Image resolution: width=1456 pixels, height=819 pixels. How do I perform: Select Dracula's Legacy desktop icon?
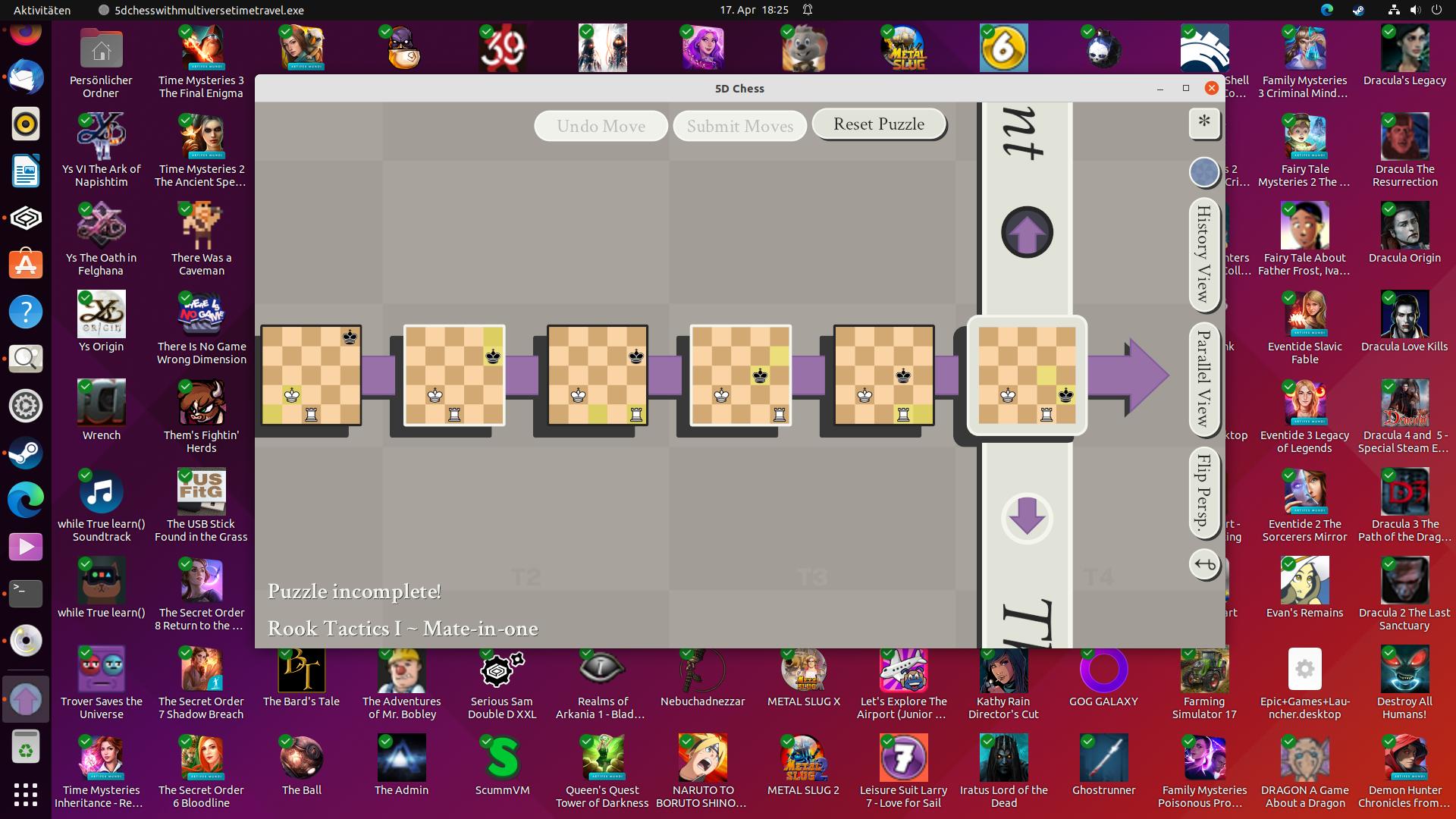[x=1404, y=56]
